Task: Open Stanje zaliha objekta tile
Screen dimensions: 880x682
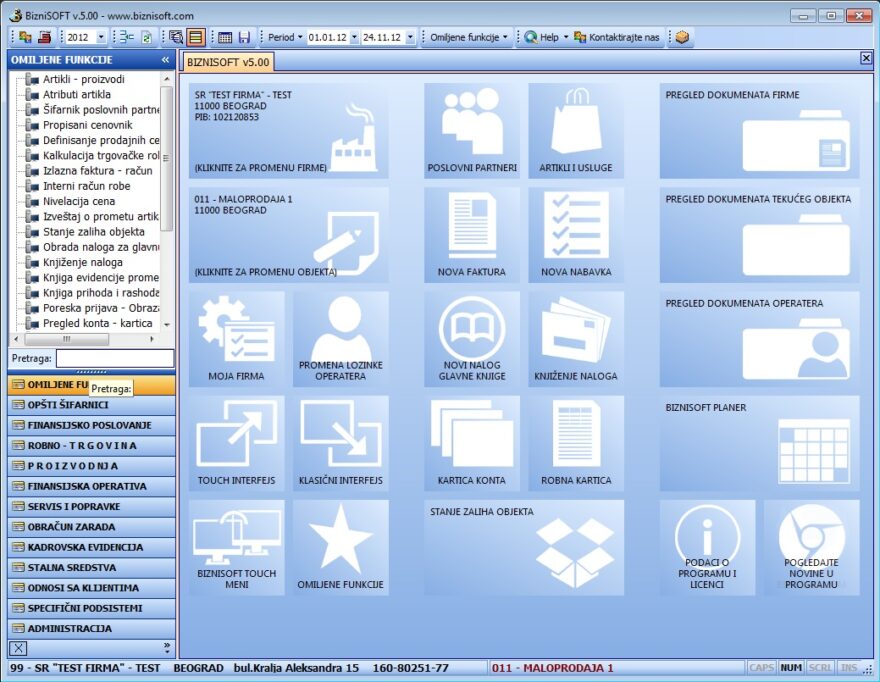Action: pyautogui.click(x=524, y=548)
